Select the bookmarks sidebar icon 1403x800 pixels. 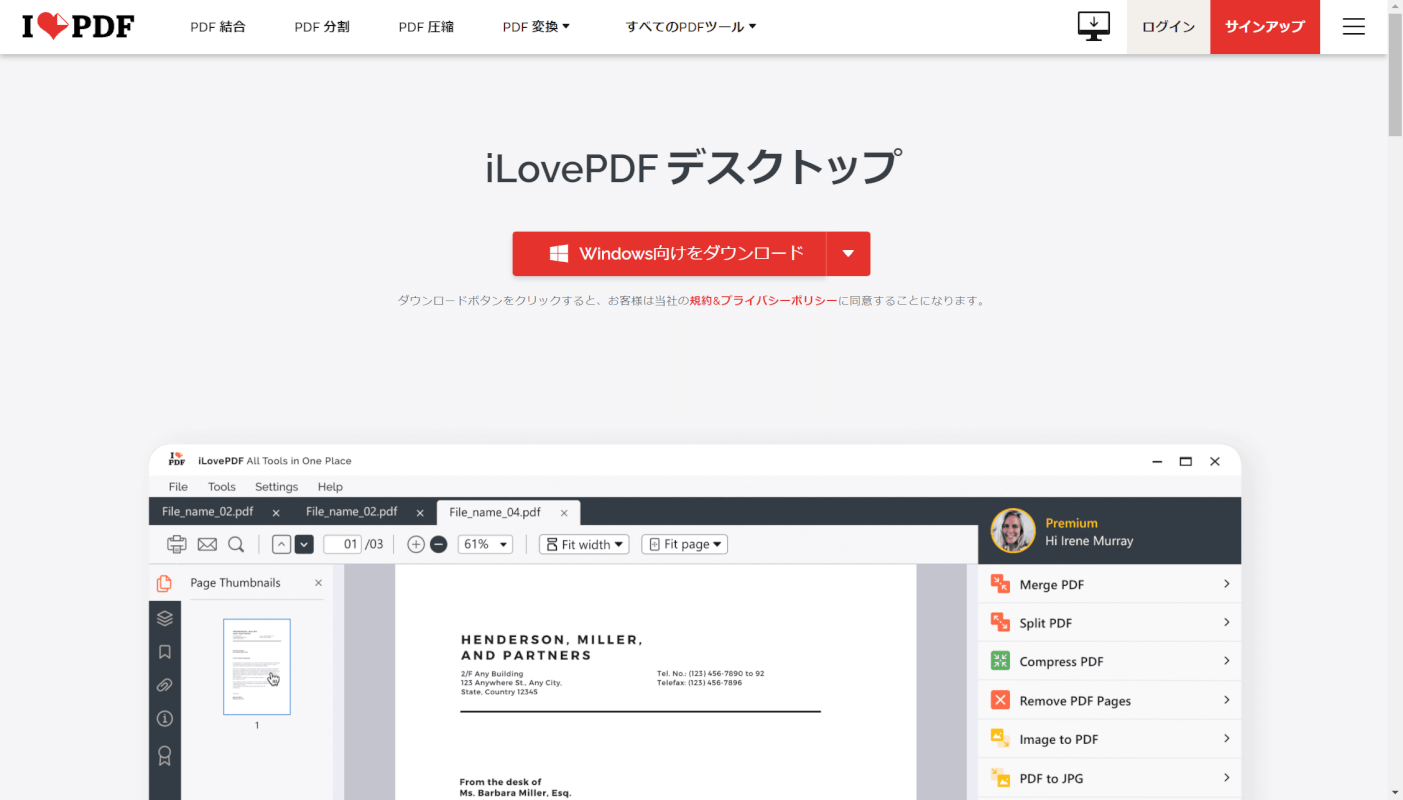(x=165, y=652)
